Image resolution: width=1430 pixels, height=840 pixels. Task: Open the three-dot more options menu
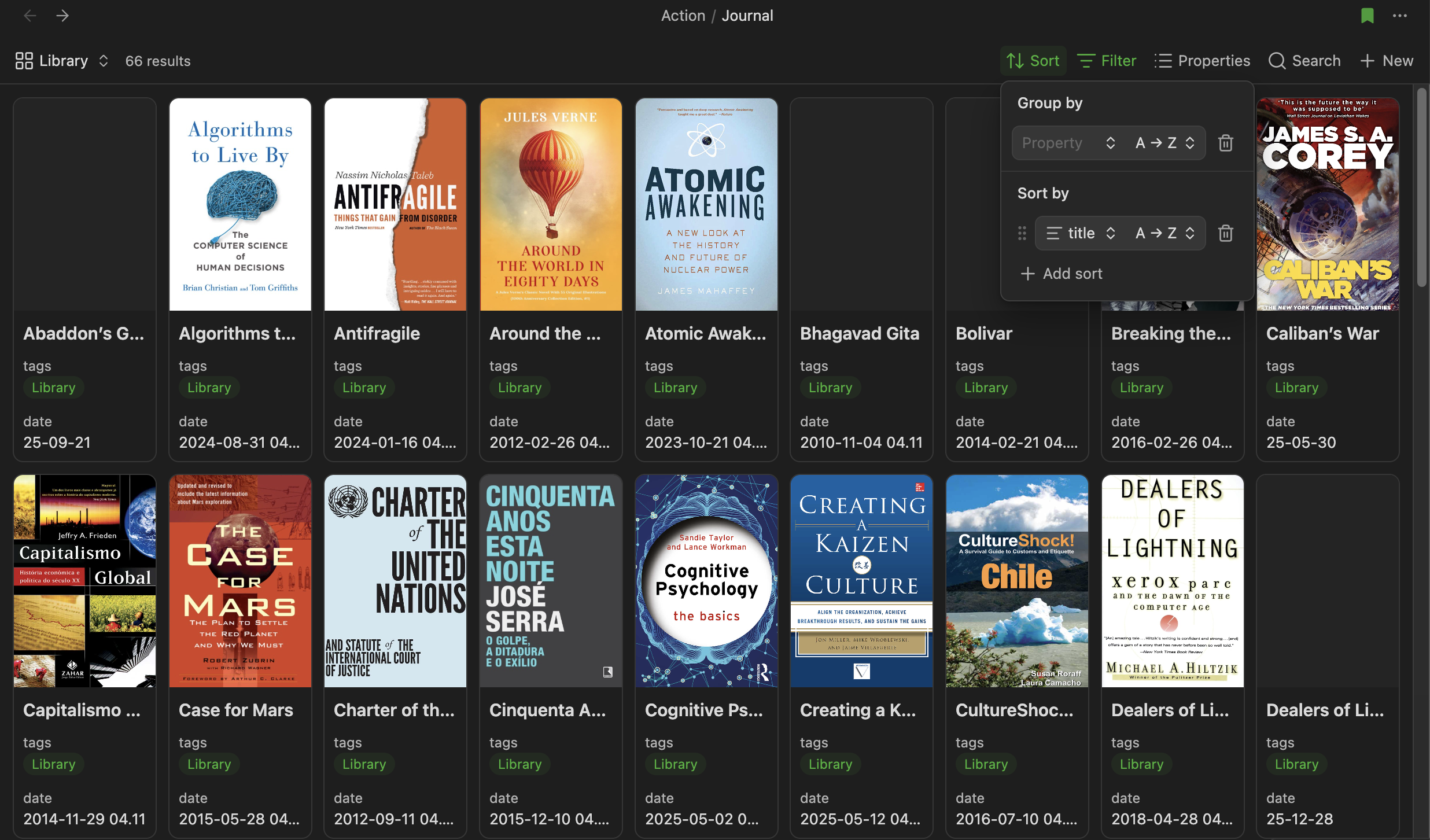point(1400,16)
